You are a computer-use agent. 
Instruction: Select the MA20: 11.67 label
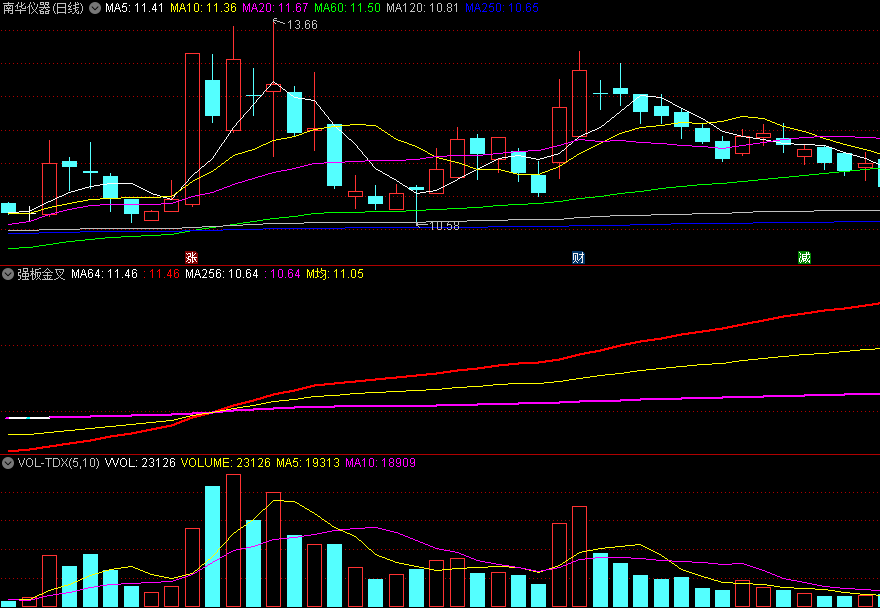click(275, 8)
